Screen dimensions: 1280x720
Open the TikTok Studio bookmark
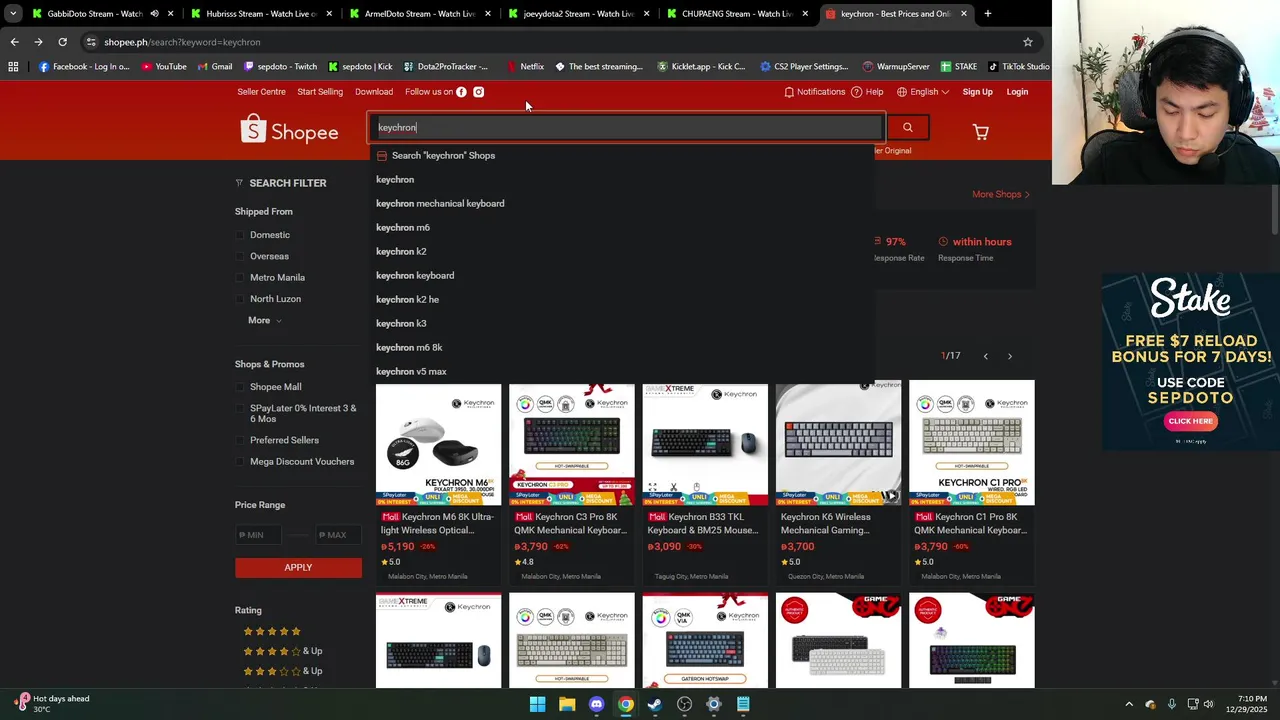pyautogui.click(x=1018, y=67)
